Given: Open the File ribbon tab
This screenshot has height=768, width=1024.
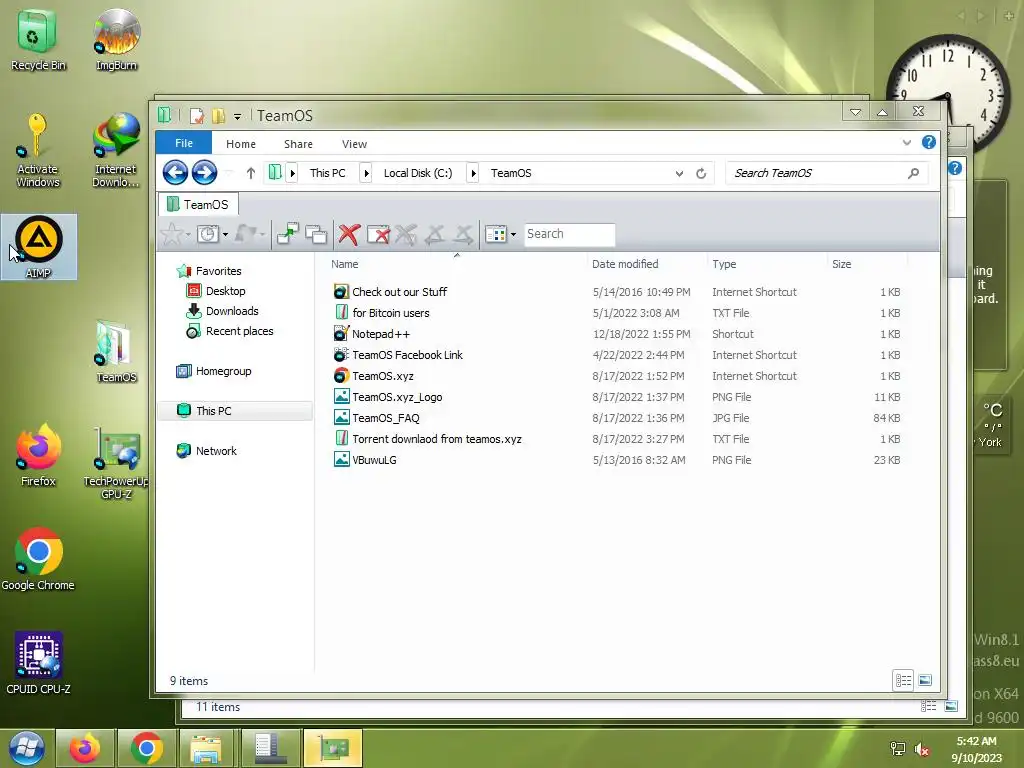Looking at the screenshot, I should point(184,143).
